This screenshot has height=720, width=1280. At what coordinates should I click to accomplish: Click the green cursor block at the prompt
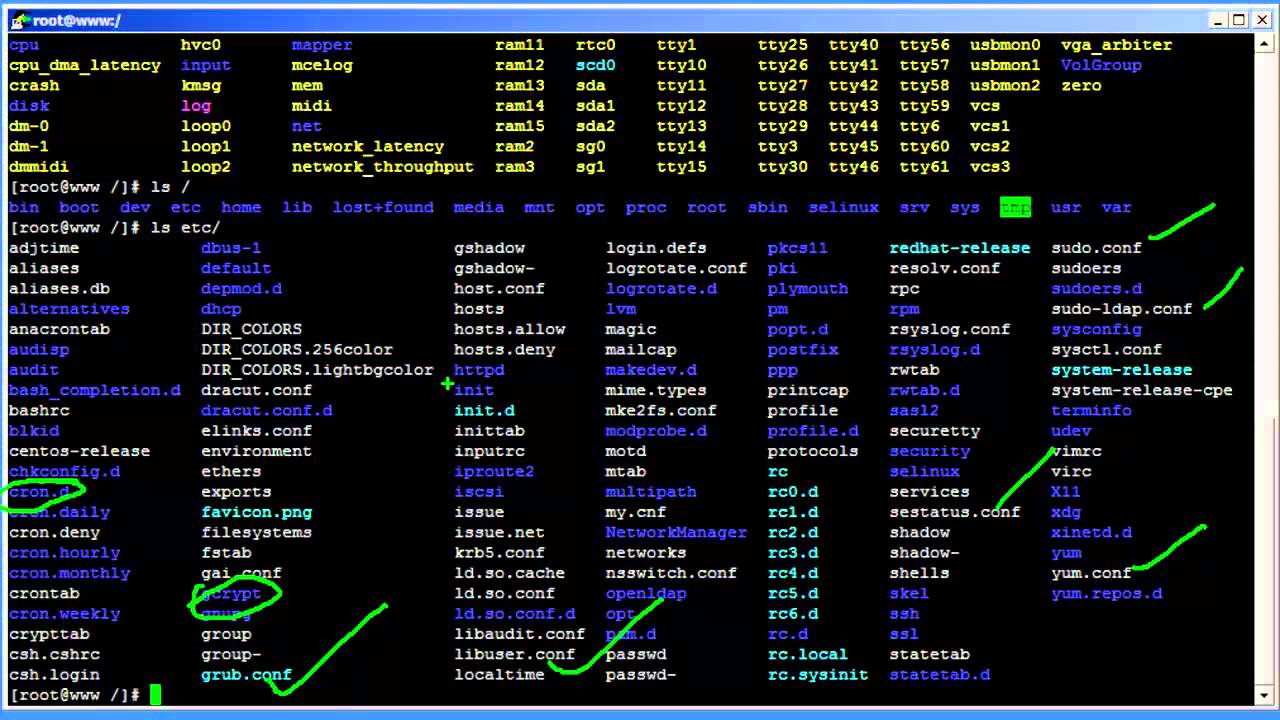pyautogui.click(x=155, y=695)
